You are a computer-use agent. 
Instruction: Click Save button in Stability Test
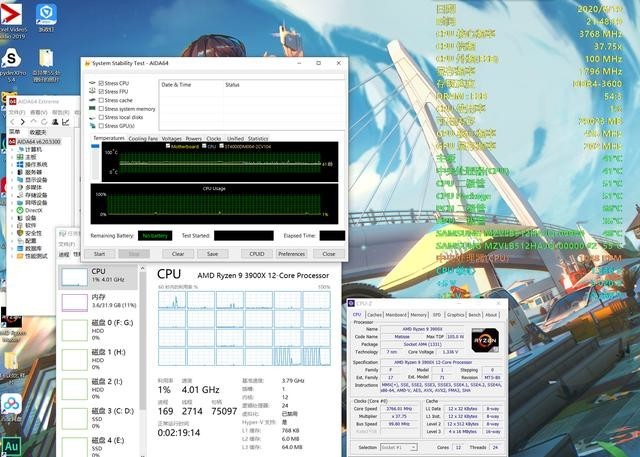[213, 254]
